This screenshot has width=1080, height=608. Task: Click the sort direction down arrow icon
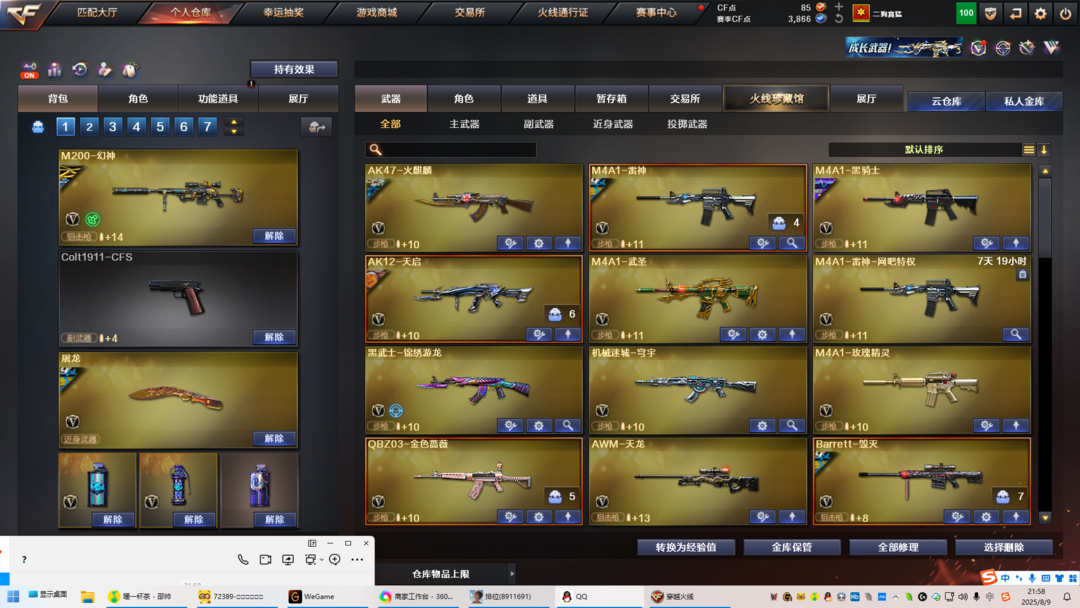(1044, 149)
